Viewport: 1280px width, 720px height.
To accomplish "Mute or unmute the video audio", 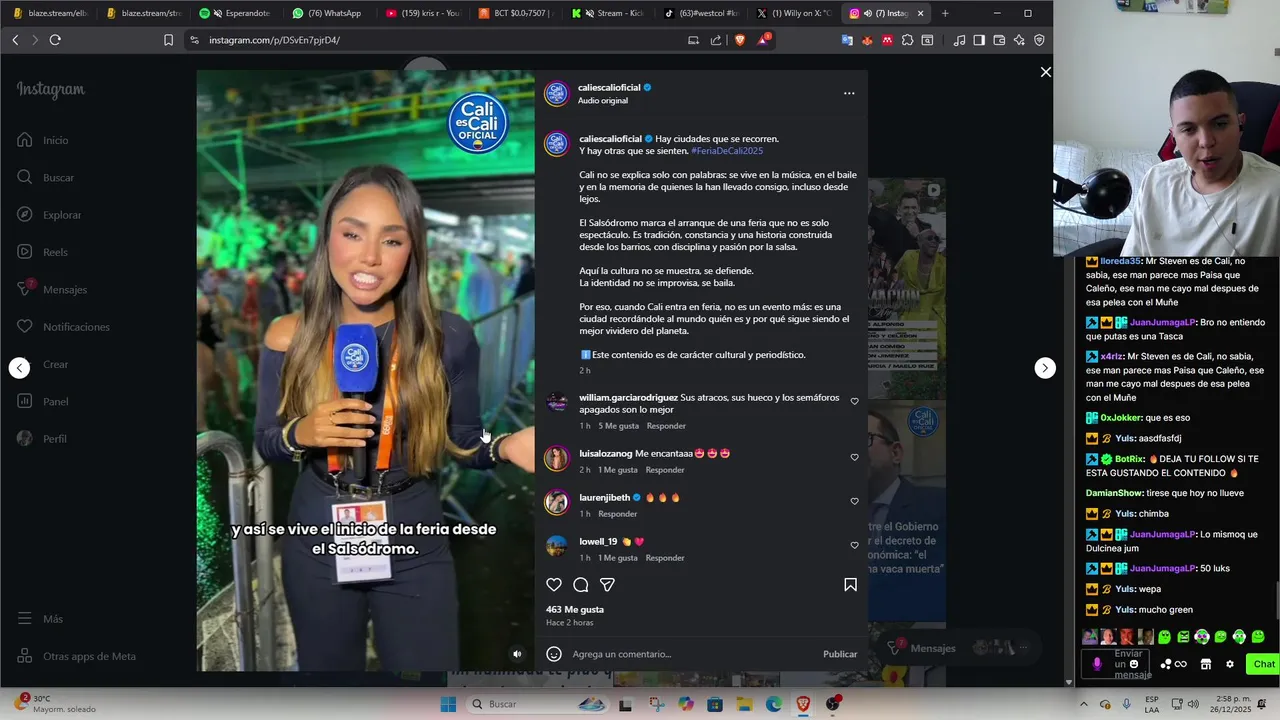I will 517,654.
